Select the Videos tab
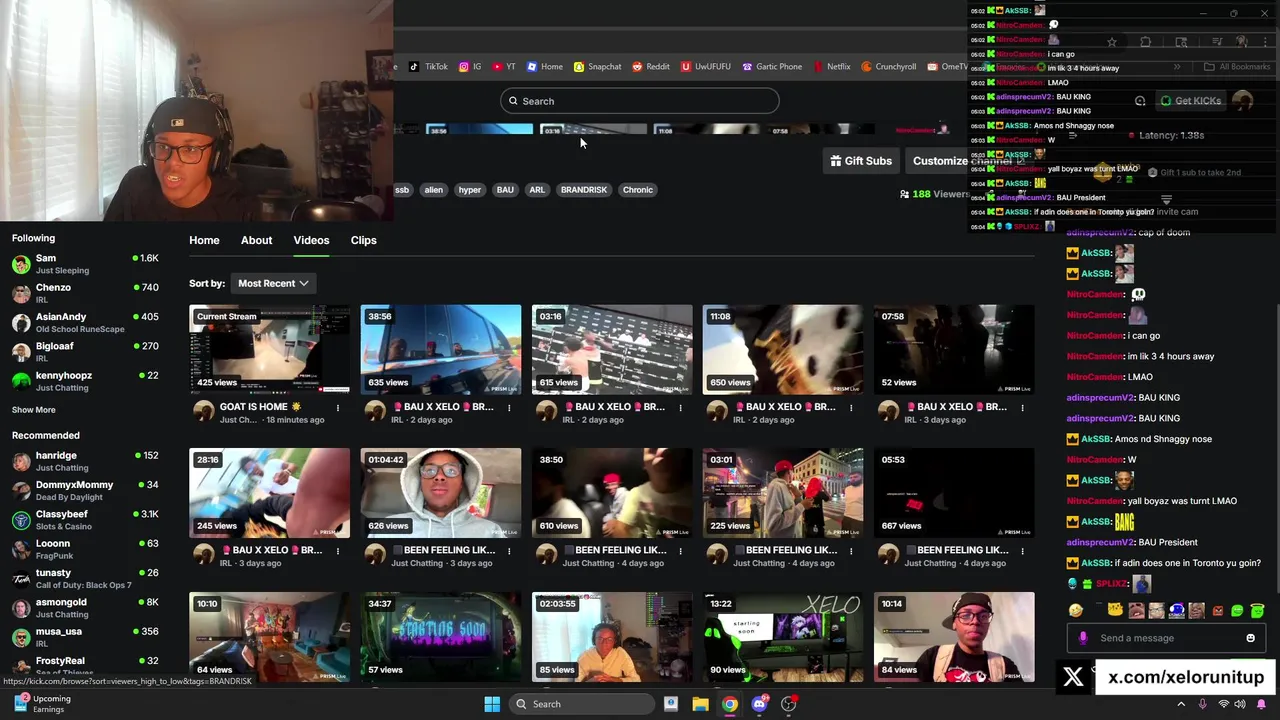Viewport: 1280px width, 720px height. tap(311, 240)
